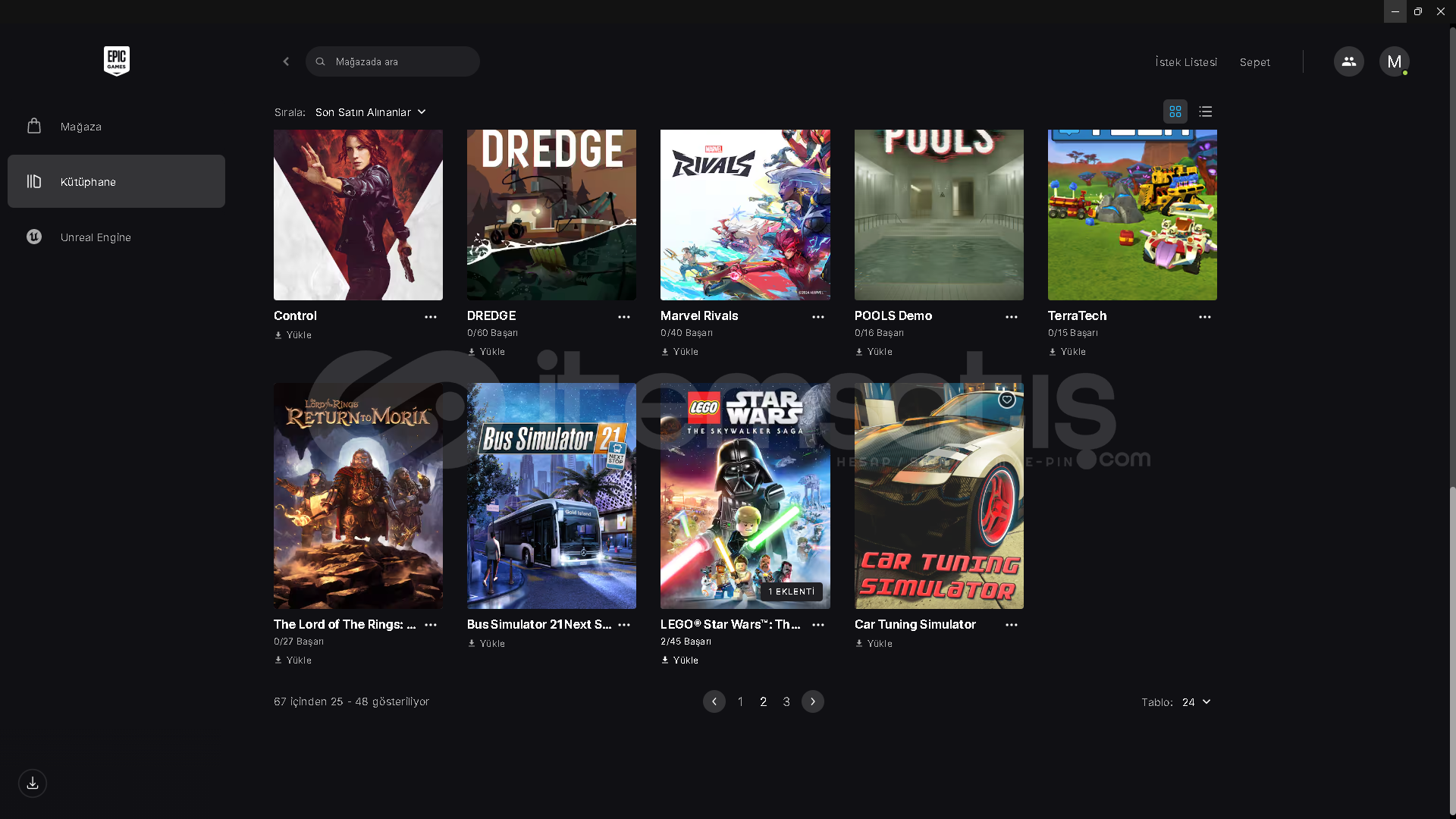This screenshot has width=1456, height=819.
Task: Click the vertical scrollbar
Action: click(x=1452, y=652)
